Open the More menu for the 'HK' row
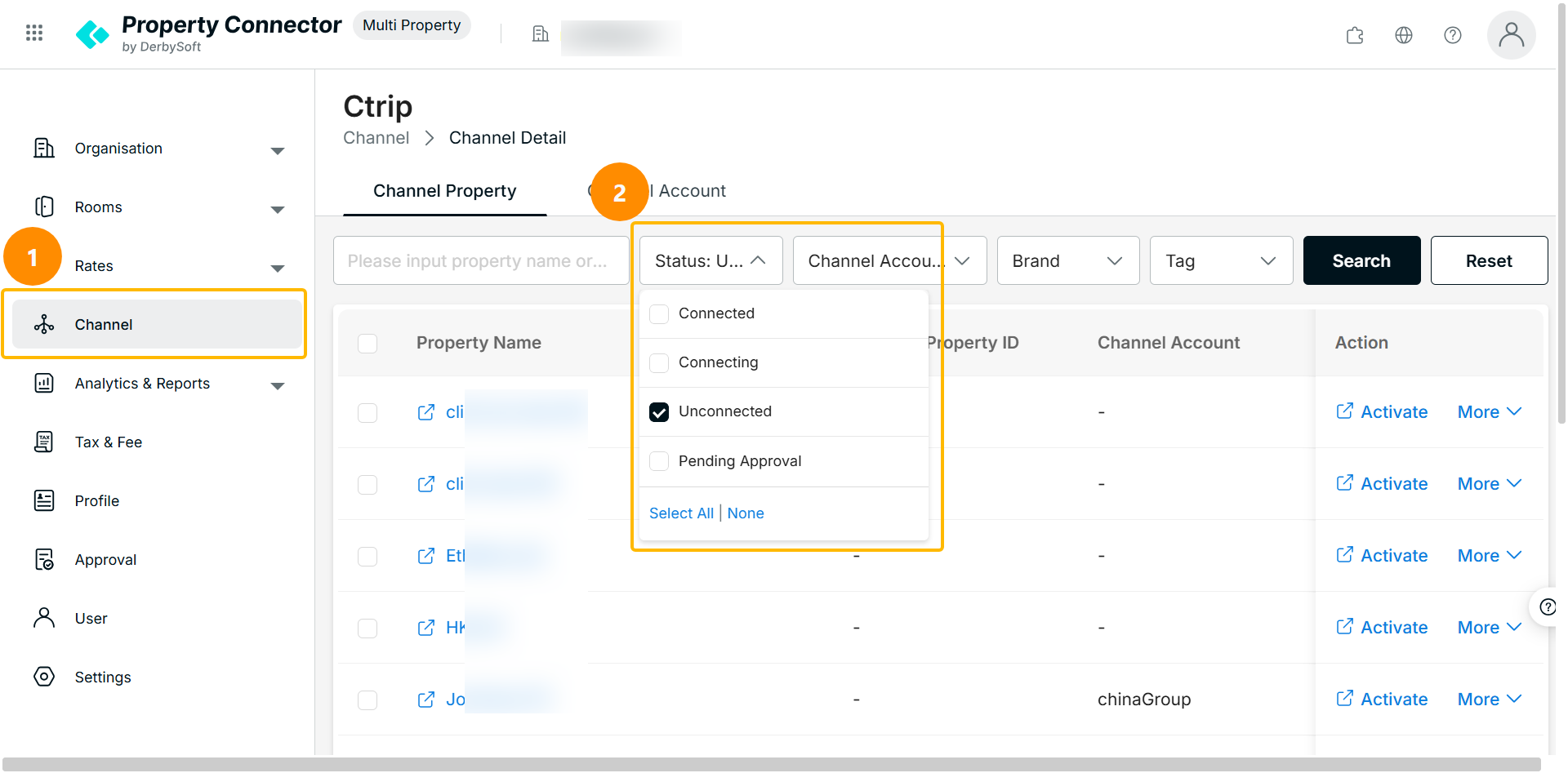 point(1490,628)
